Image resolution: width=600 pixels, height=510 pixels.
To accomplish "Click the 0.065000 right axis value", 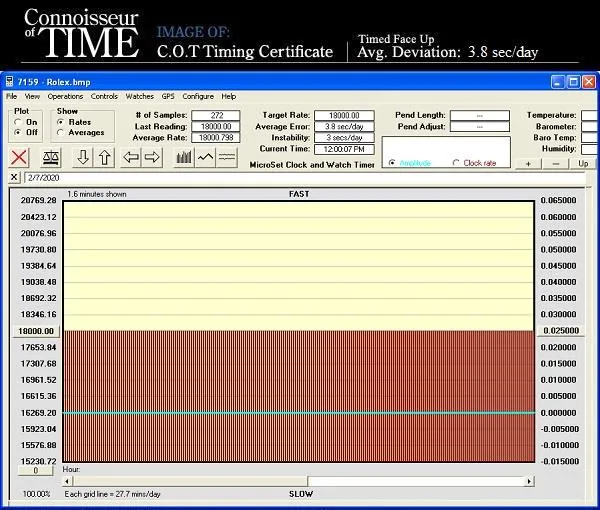I will point(558,200).
